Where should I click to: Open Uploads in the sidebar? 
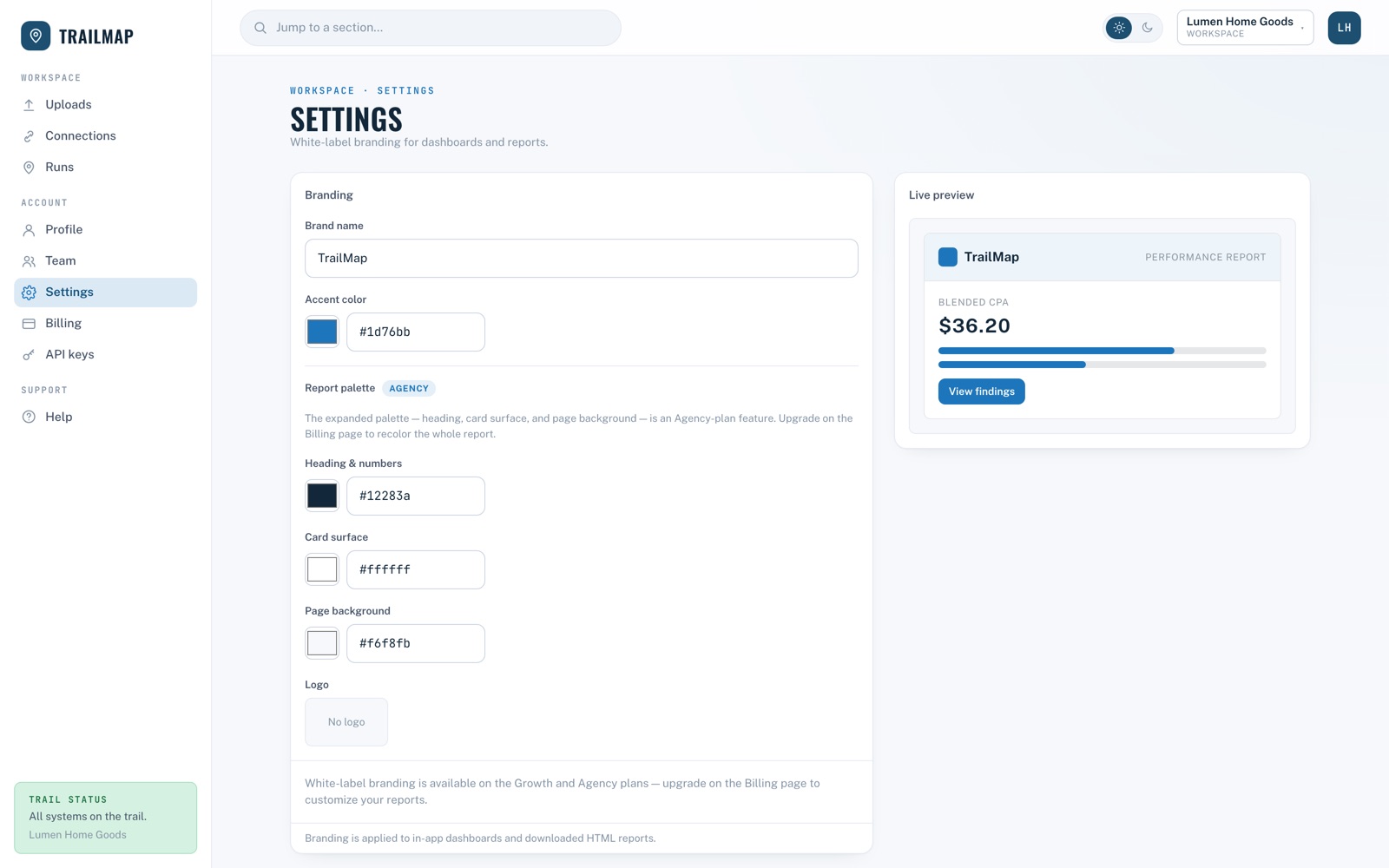pos(105,105)
